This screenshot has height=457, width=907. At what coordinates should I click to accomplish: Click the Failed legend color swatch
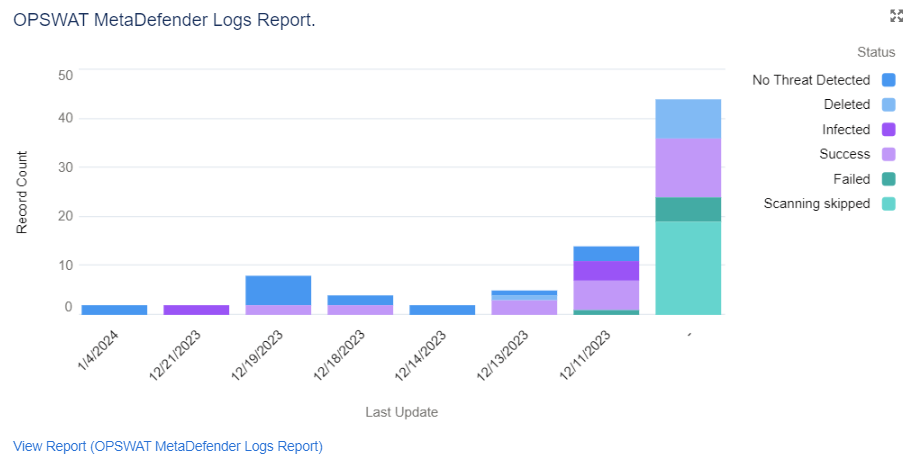tap(888, 179)
